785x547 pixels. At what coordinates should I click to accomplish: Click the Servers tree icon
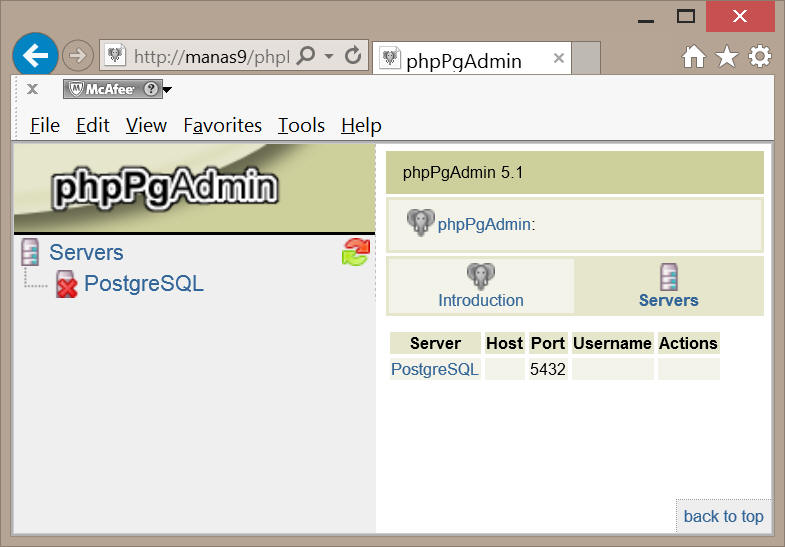coord(30,252)
